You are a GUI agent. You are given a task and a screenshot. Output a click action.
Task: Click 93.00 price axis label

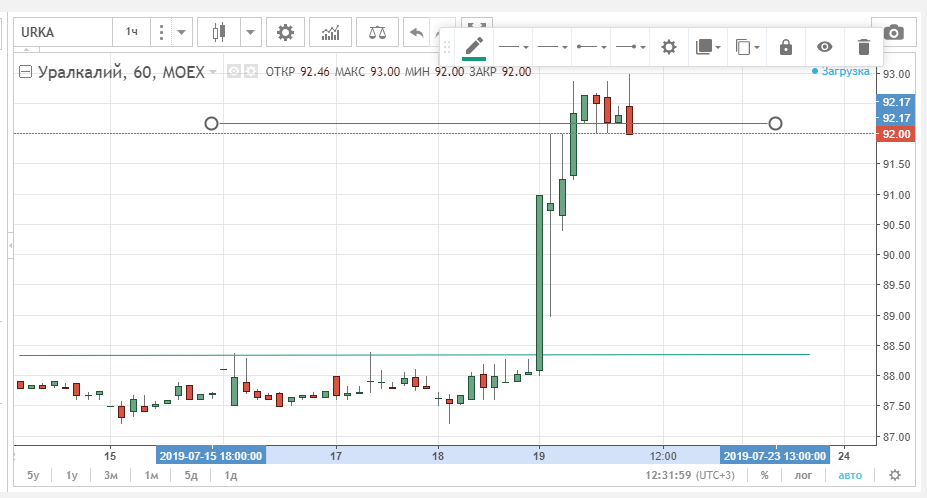[896, 75]
